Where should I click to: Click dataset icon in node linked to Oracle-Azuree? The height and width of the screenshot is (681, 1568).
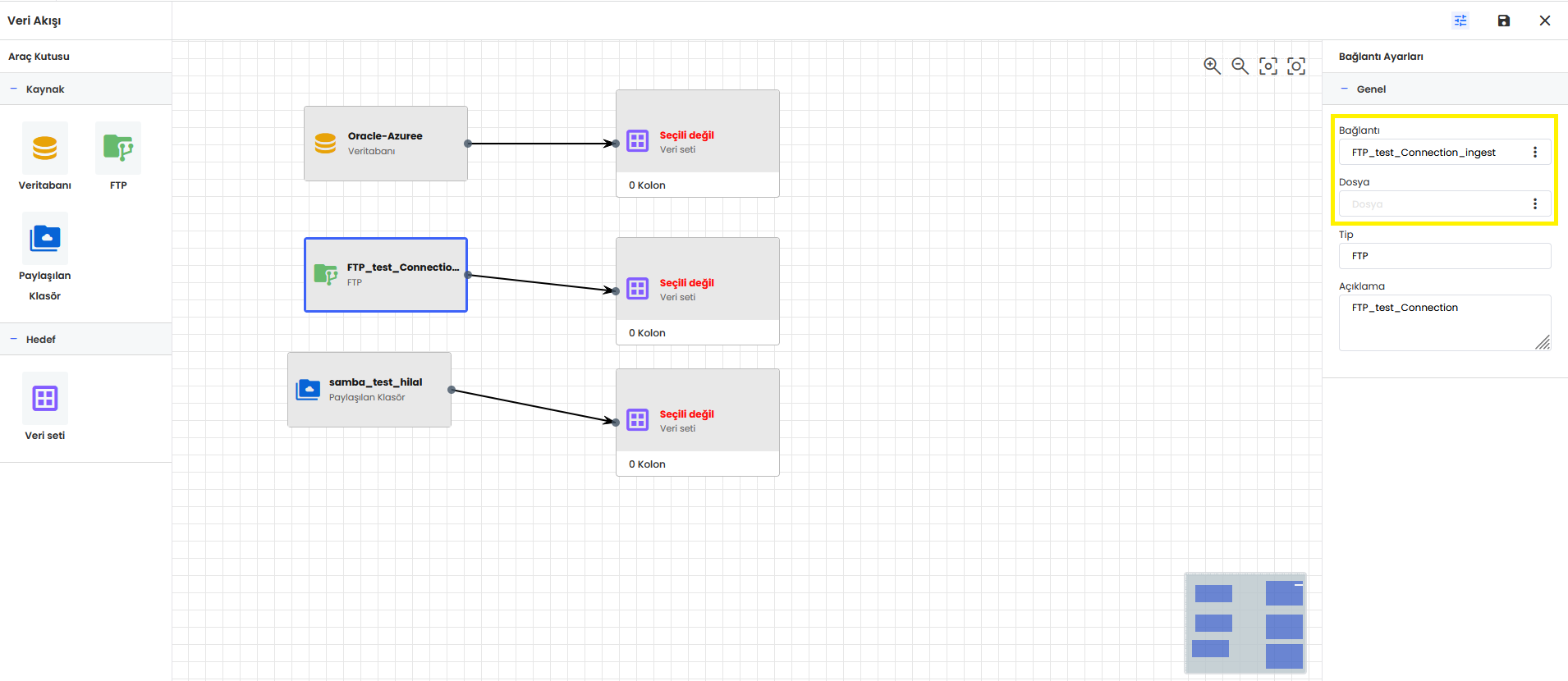tap(638, 141)
